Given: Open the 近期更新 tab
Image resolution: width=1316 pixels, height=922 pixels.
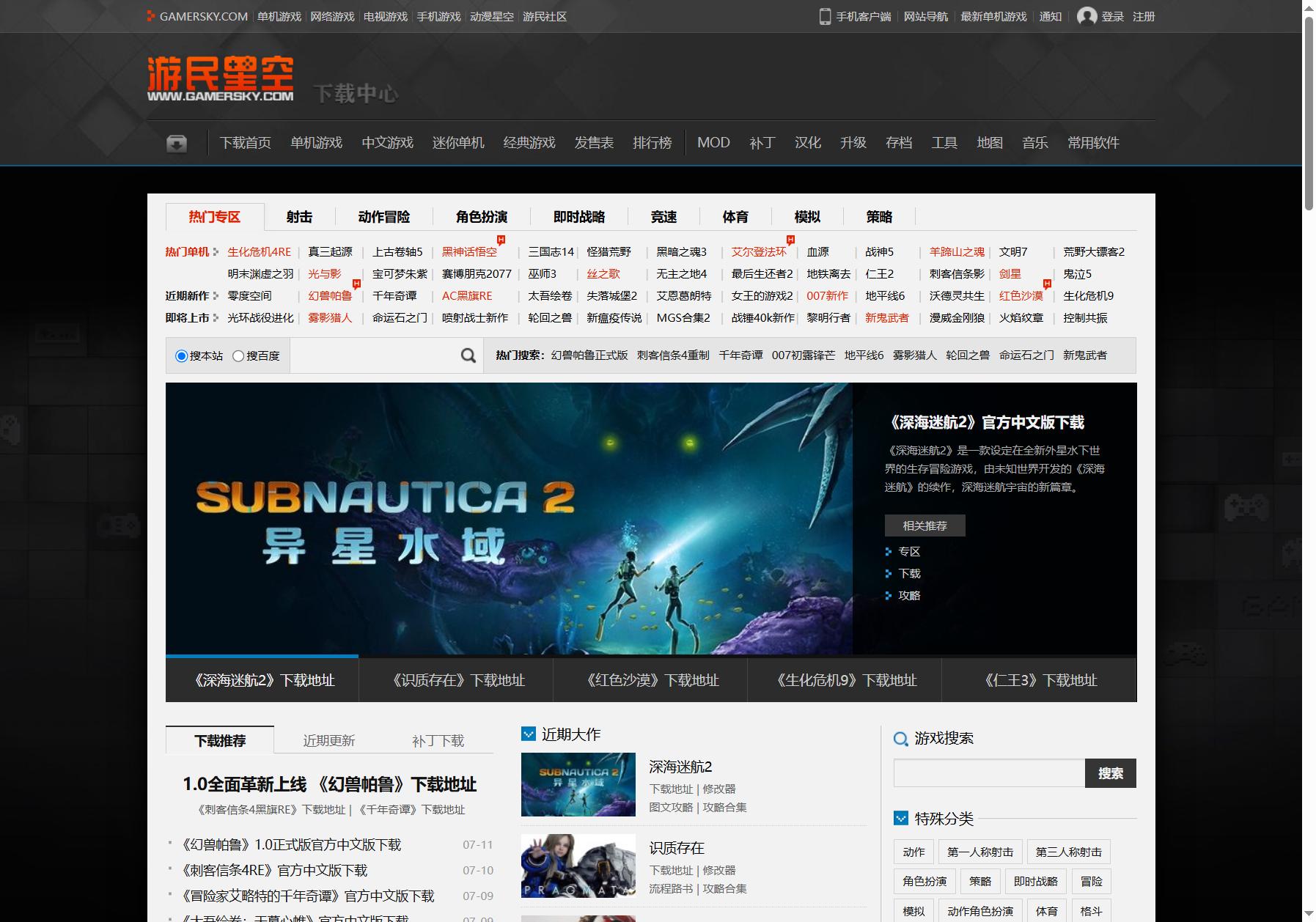Looking at the screenshot, I should click(329, 740).
